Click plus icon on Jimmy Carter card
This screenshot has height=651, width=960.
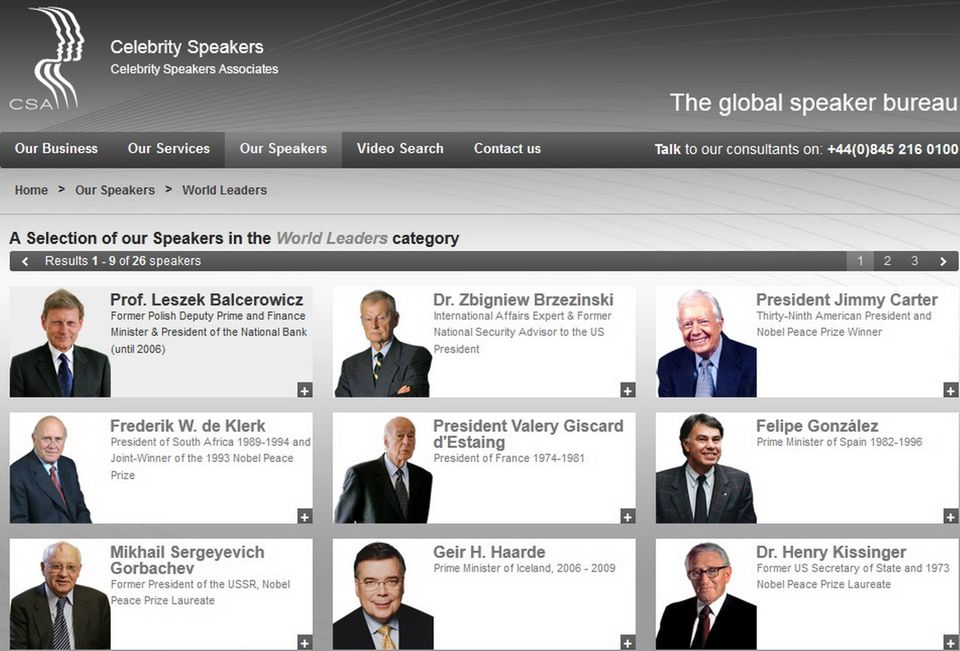pos(950,390)
